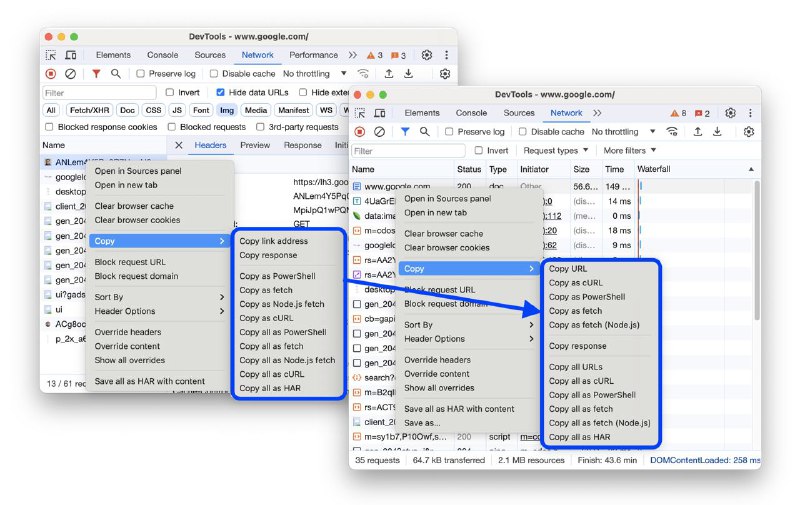Click warnings count 8 icon in front window
This screenshot has height=505, width=800.
678,113
